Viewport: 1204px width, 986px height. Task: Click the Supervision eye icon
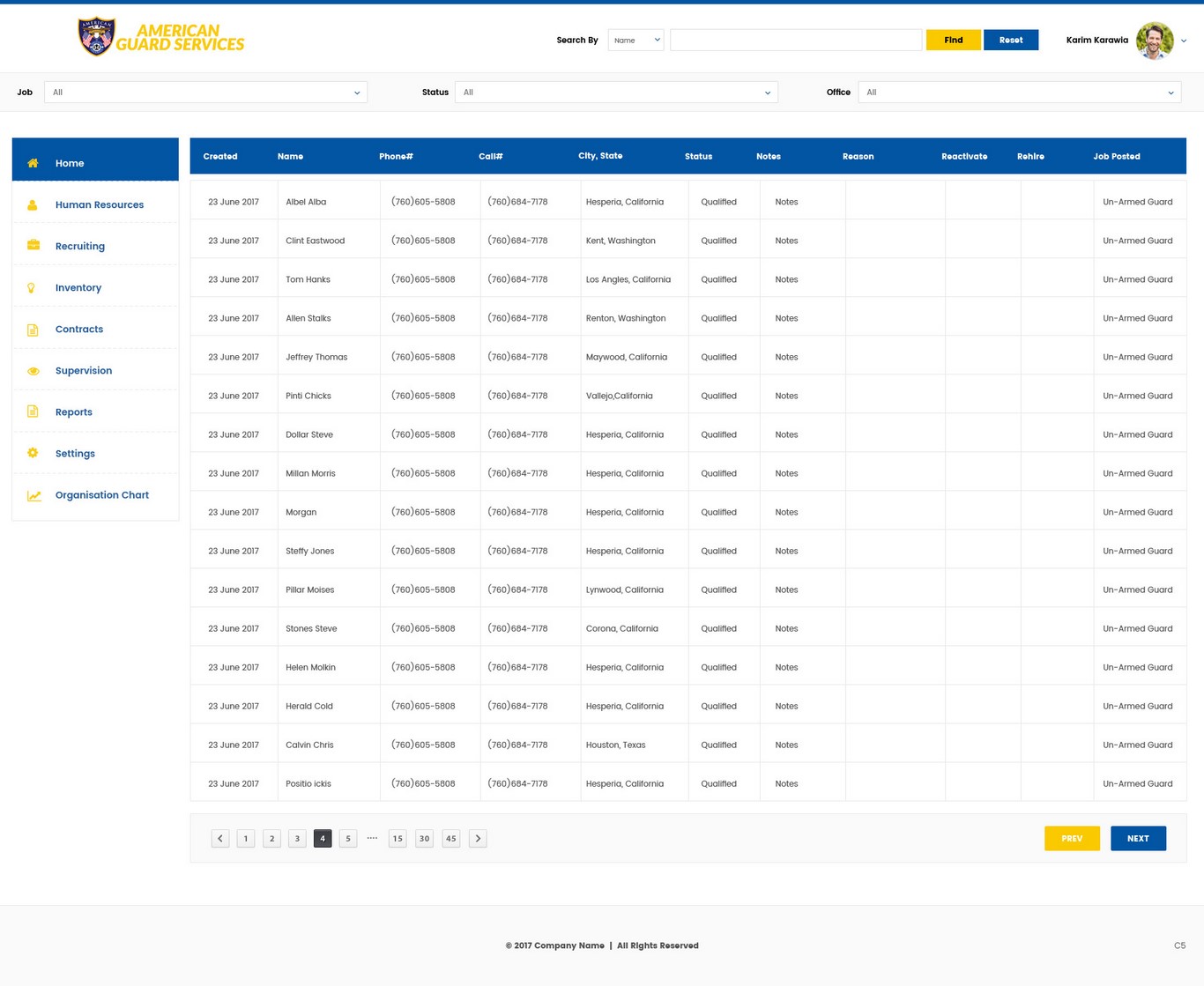tap(33, 371)
